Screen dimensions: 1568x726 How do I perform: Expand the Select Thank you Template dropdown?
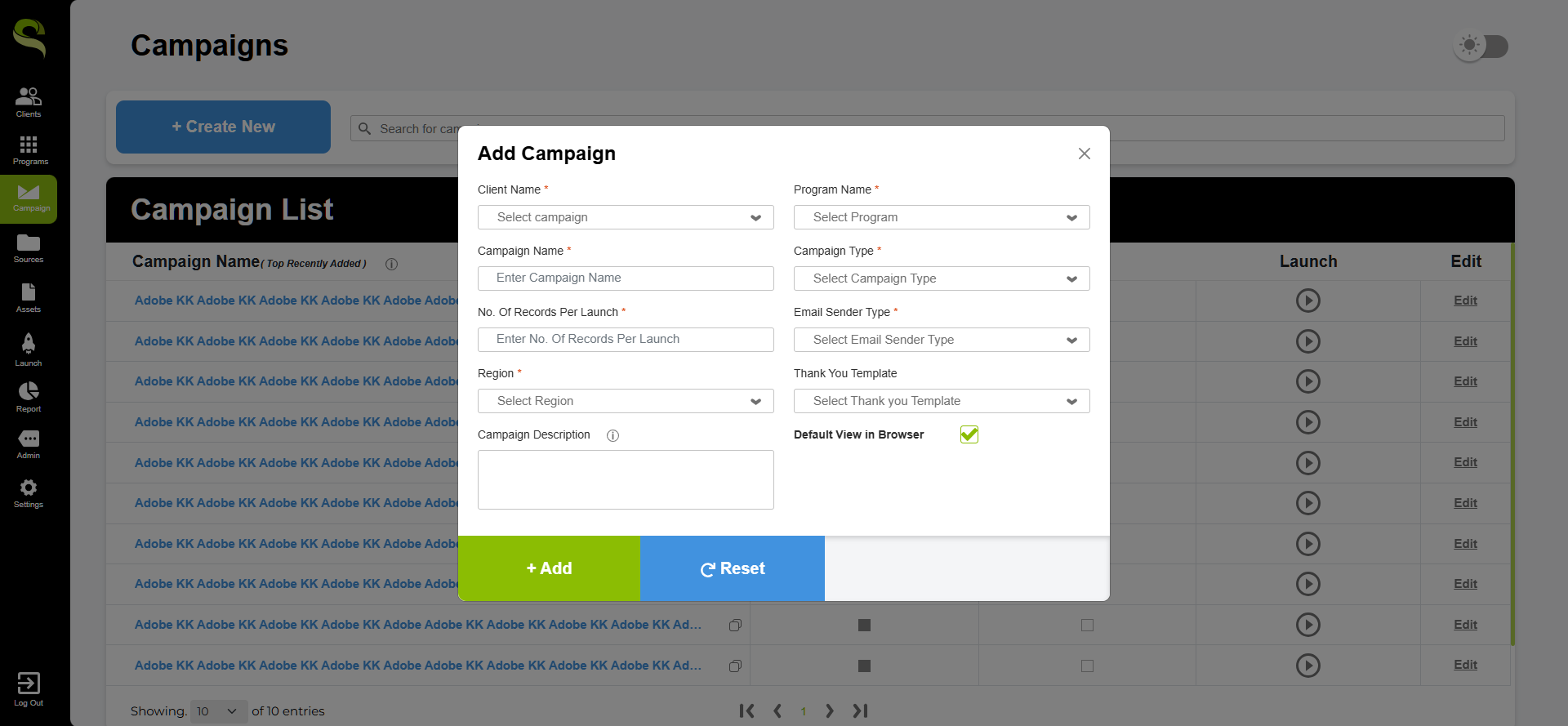tap(942, 401)
